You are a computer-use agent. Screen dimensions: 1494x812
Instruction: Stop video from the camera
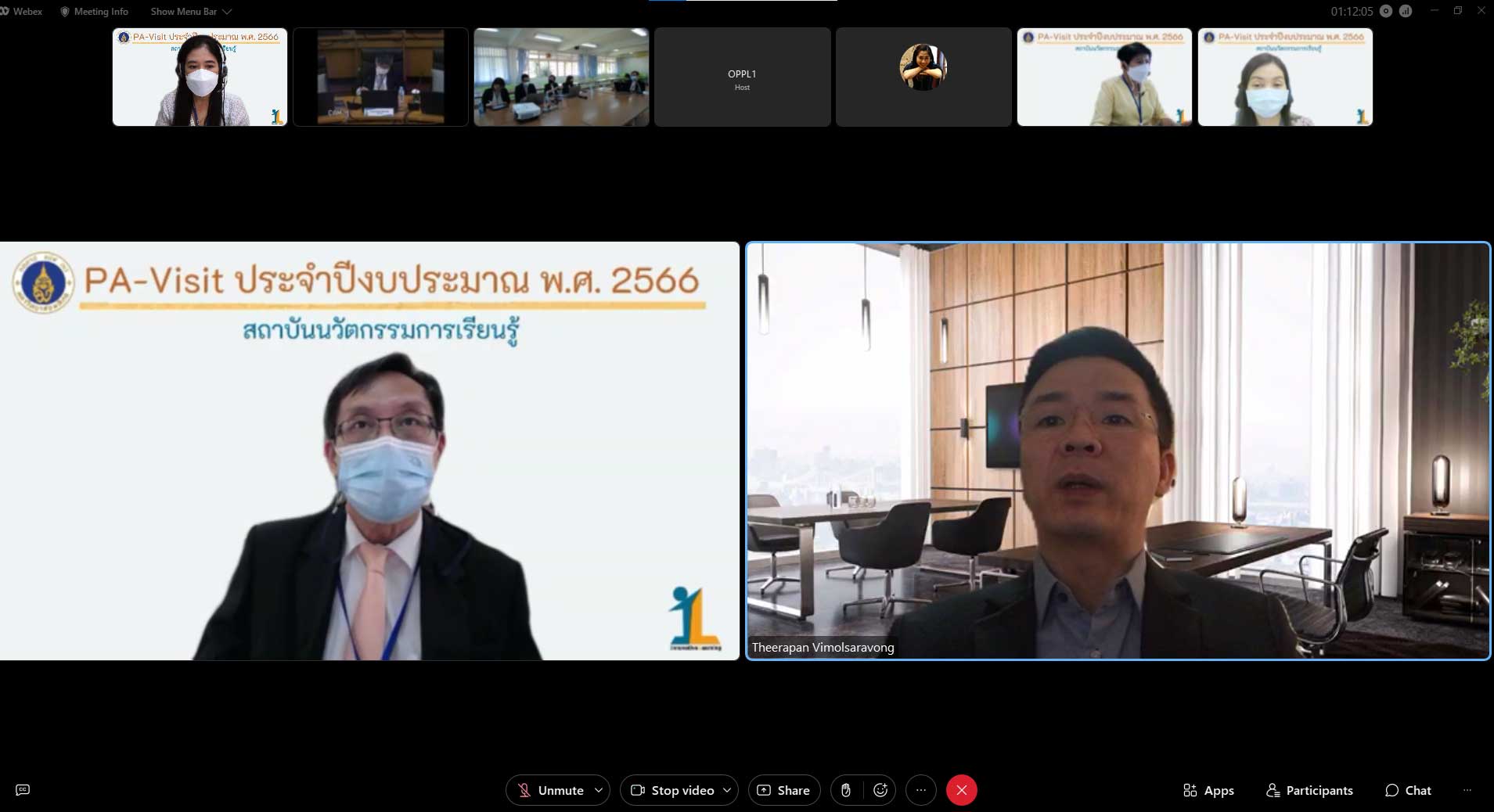672,790
